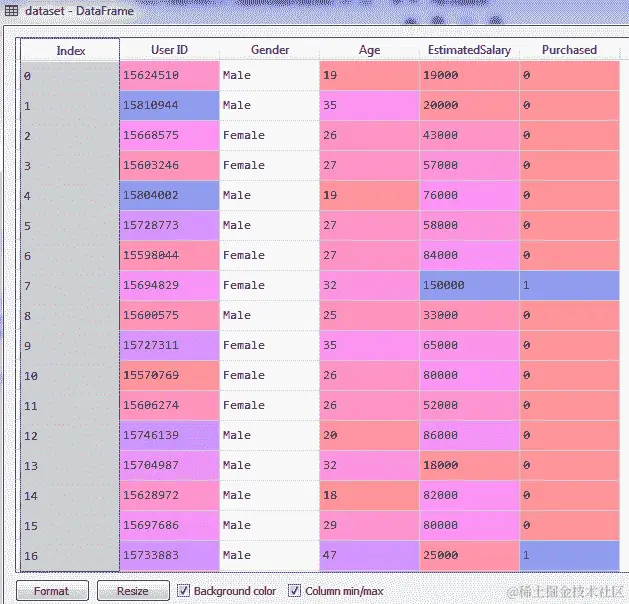Select EstimatedSalary cell 33000
629x604 pixels.
click(469, 316)
